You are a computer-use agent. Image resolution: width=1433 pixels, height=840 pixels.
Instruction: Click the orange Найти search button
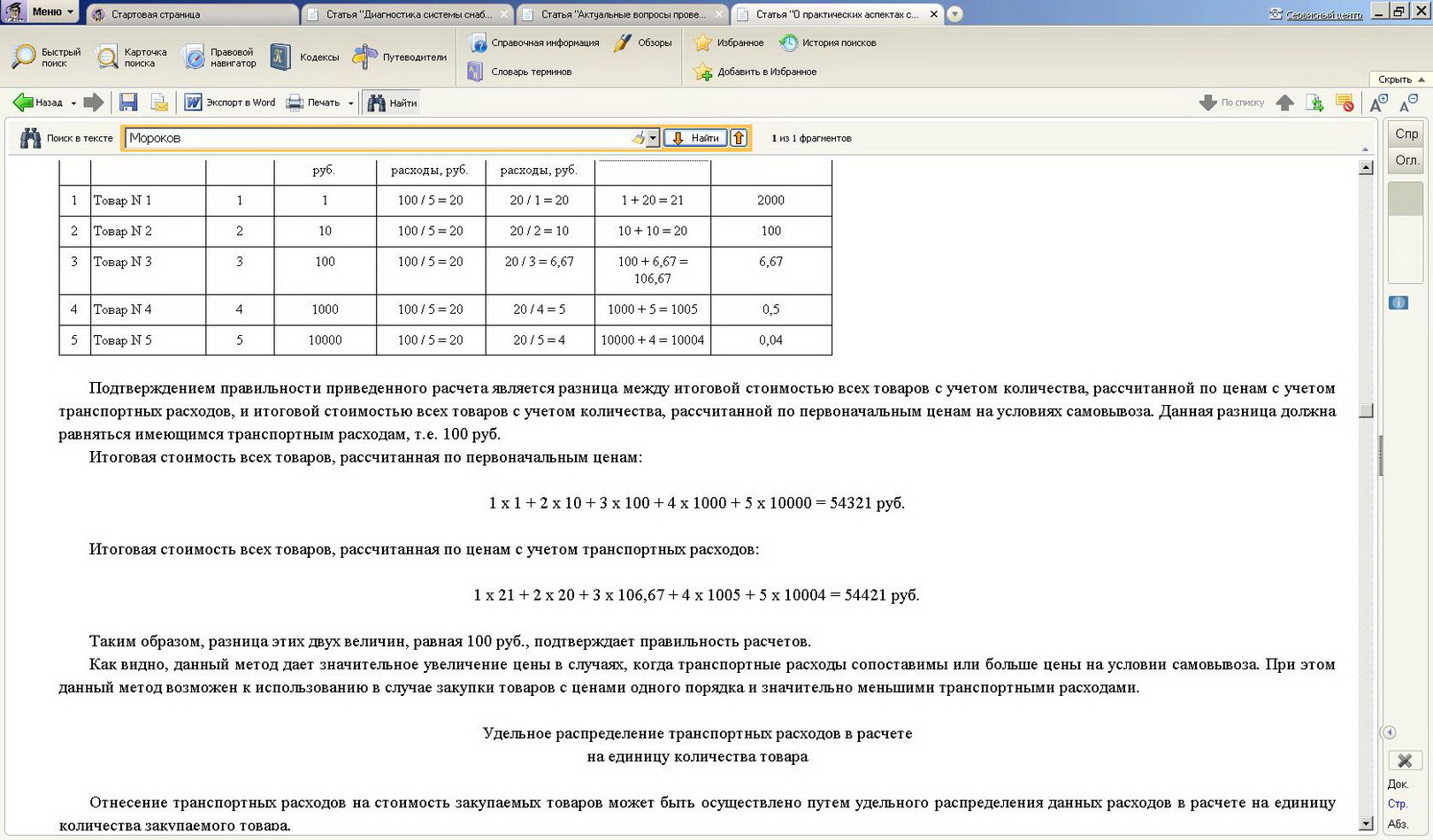coord(695,138)
